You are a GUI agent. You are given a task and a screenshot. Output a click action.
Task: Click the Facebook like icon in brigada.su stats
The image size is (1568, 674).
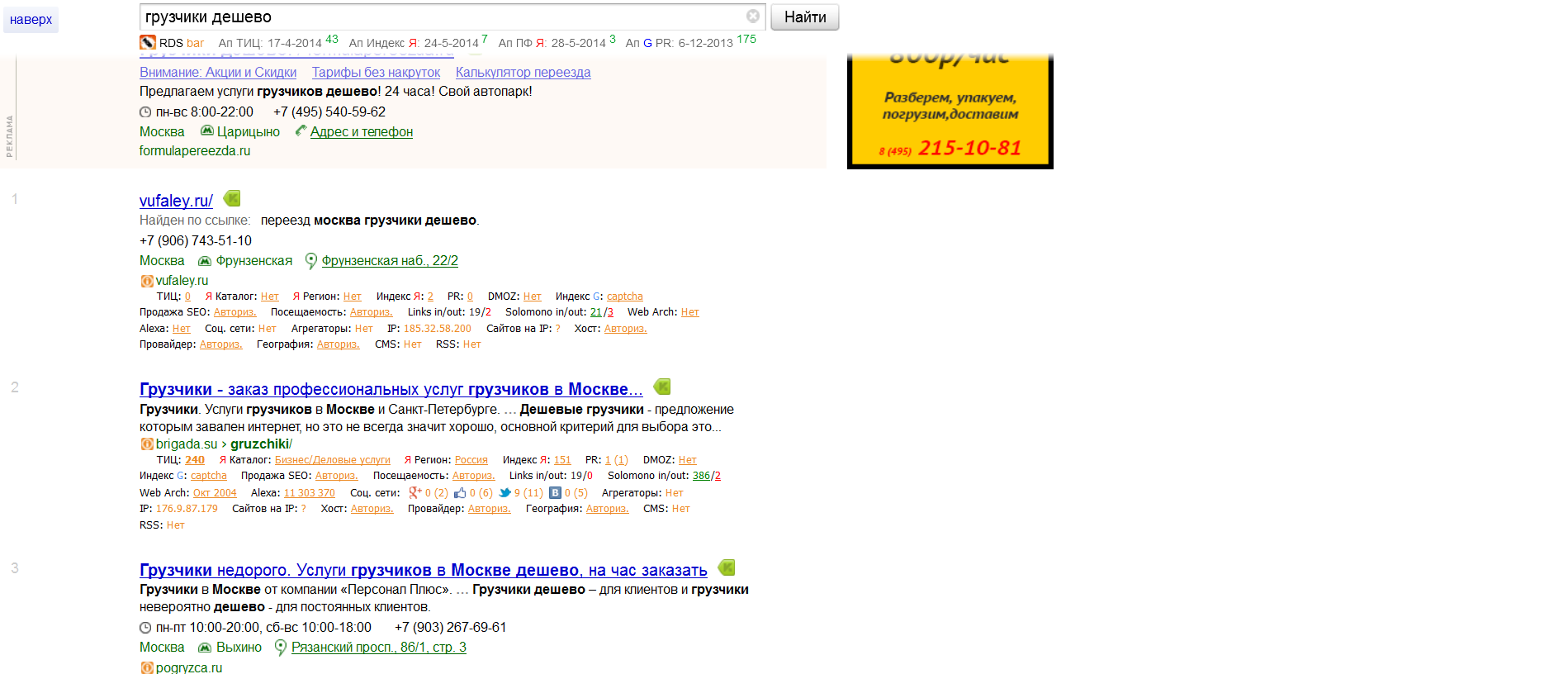pos(460,492)
